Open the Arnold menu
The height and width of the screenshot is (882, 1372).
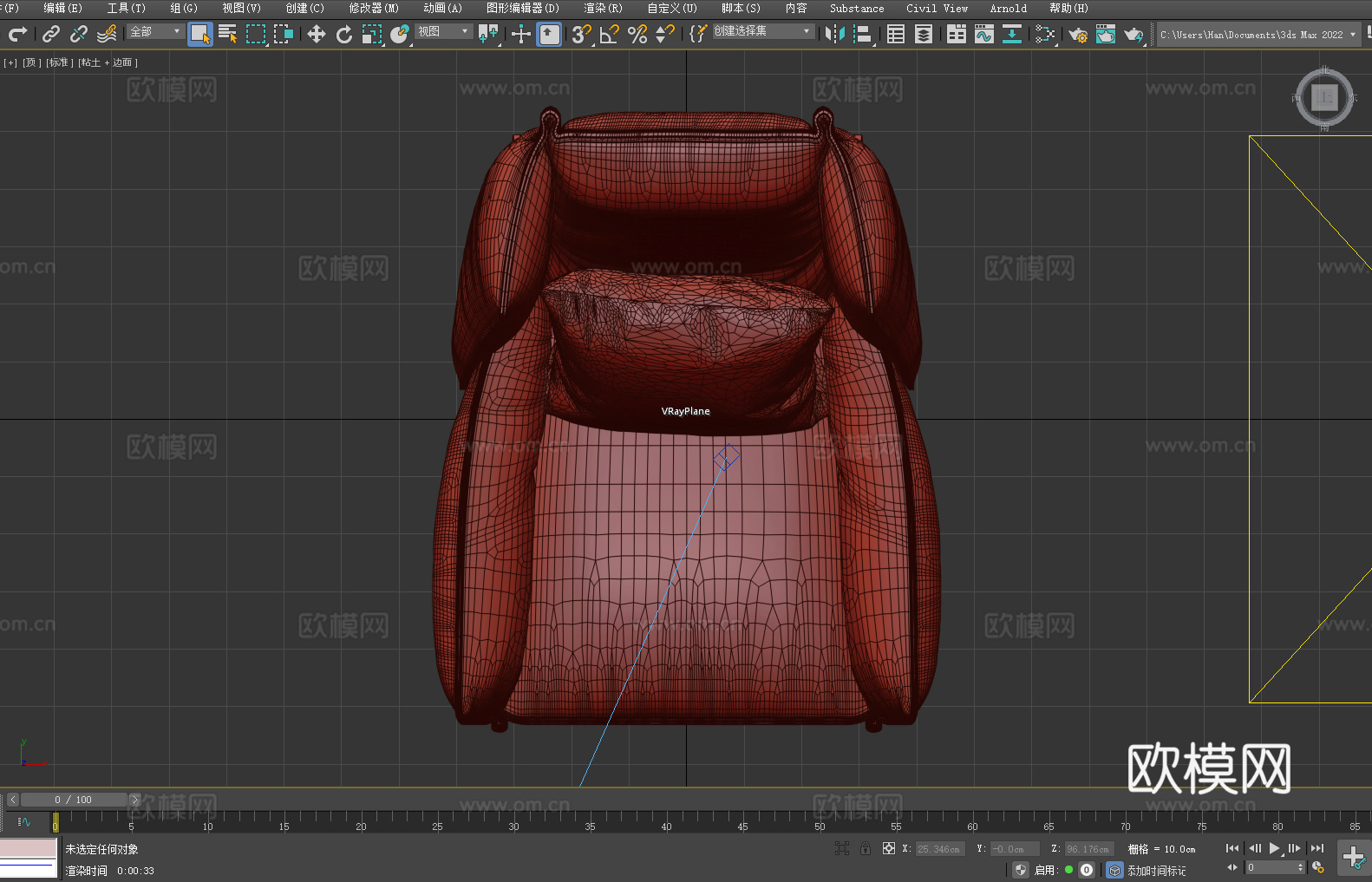click(x=1008, y=8)
